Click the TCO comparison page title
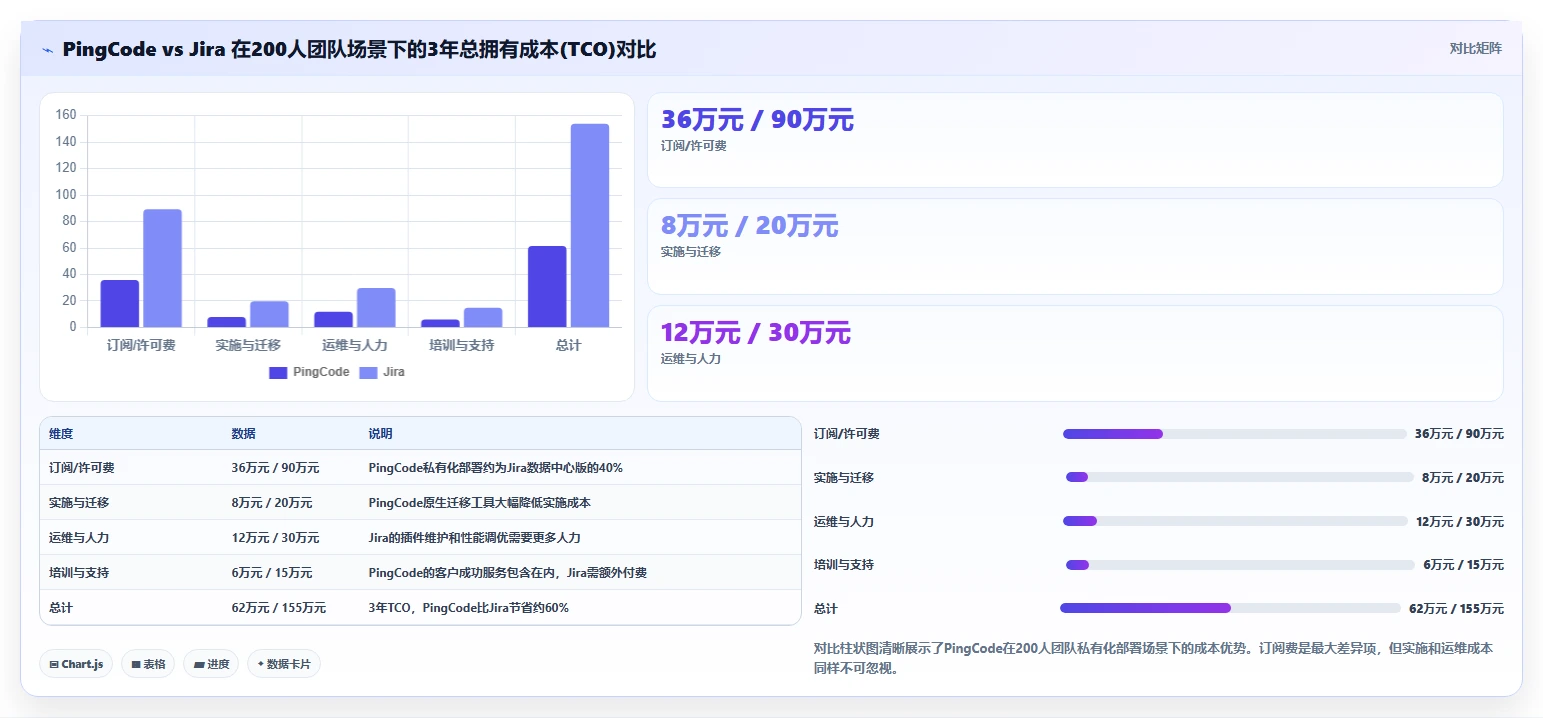The height and width of the screenshot is (718, 1543). pyautogui.click(x=359, y=49)
